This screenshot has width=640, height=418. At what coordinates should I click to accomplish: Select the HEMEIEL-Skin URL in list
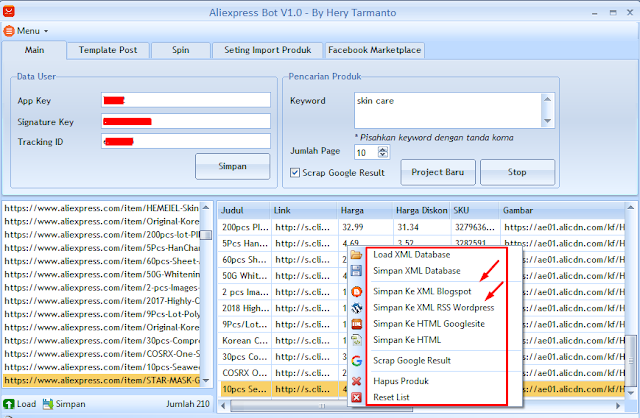pos(101,208)
